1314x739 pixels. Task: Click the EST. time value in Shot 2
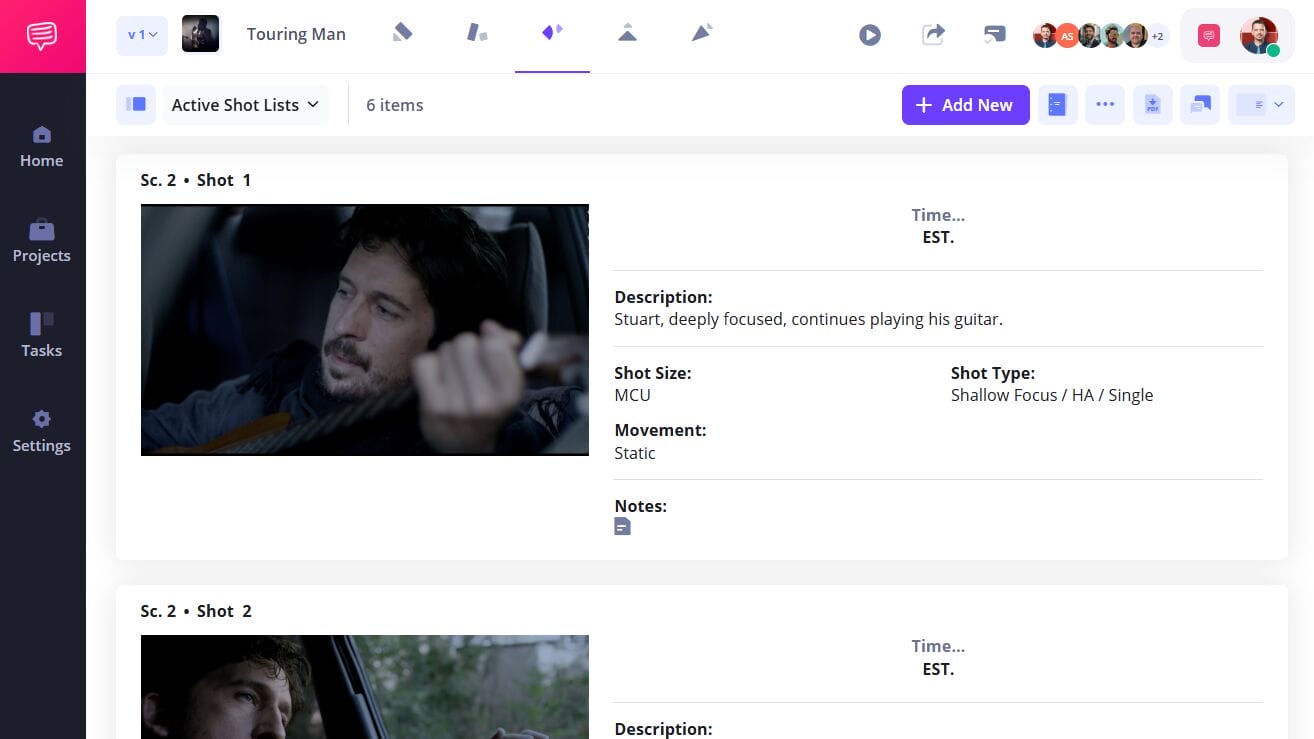[x=938, y=669]
